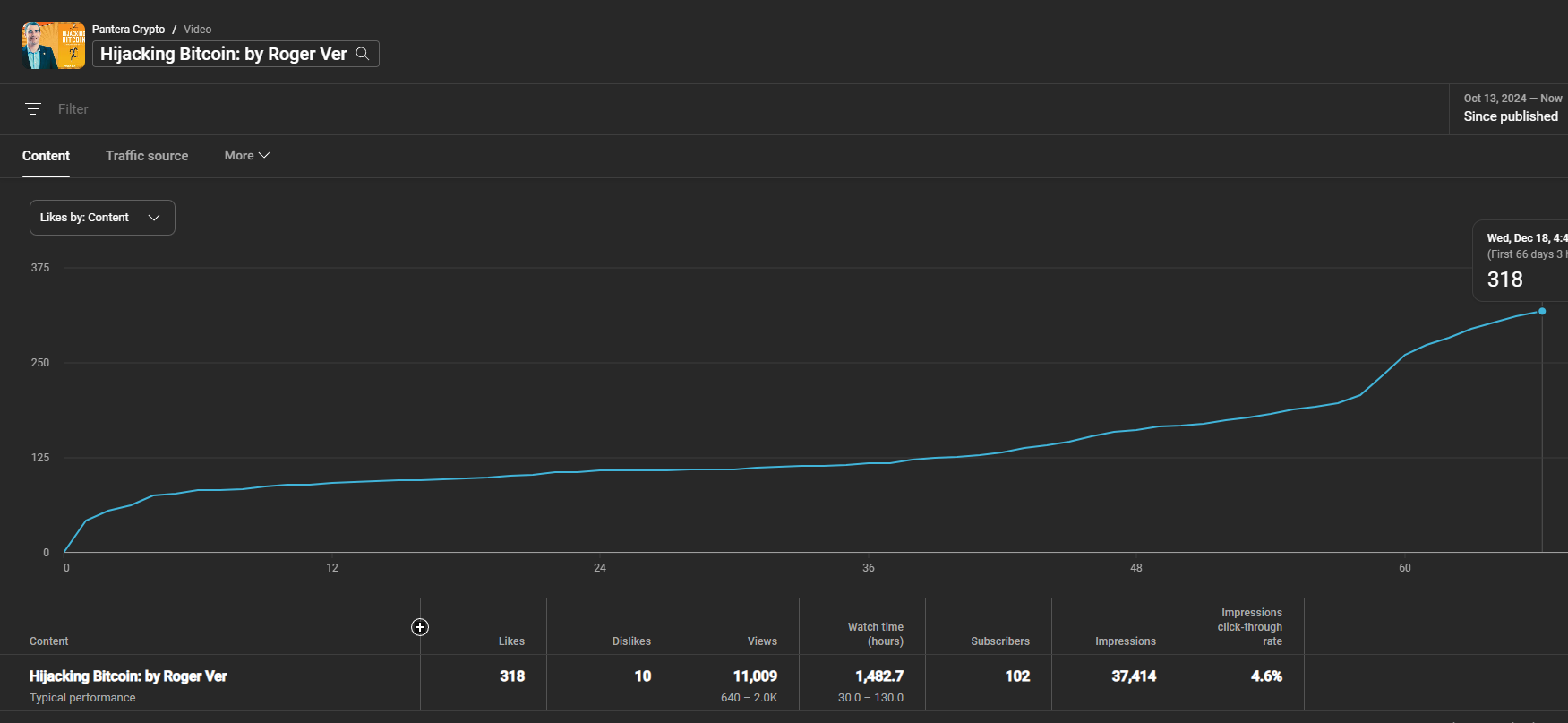Sort by the Views column header
Viewport: 1568px width, 723px height.
coord(762,641)
